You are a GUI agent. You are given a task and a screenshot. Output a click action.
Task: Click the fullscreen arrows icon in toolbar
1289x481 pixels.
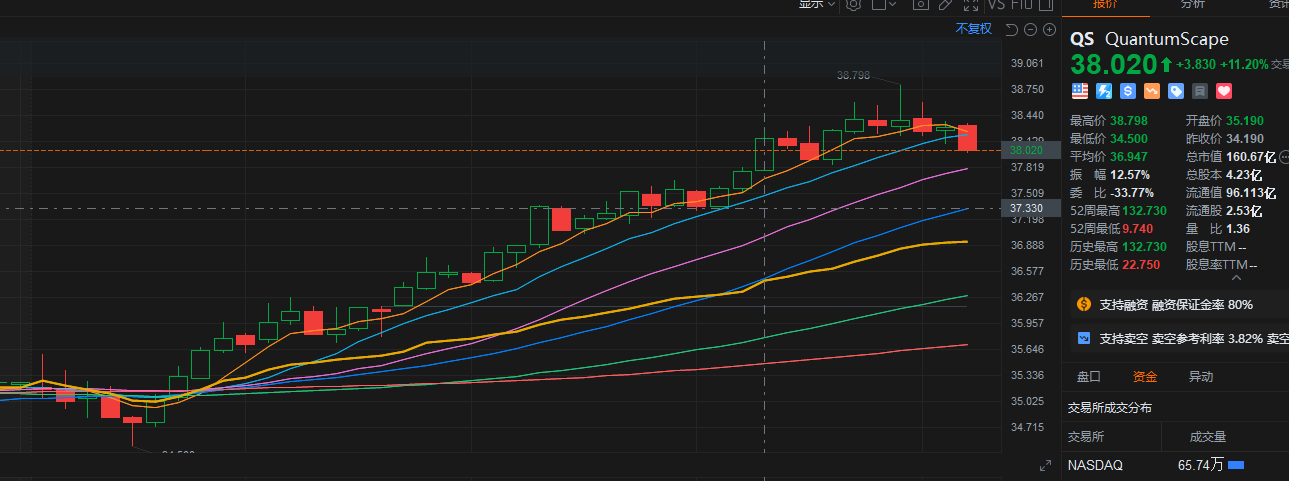point(970,4)
